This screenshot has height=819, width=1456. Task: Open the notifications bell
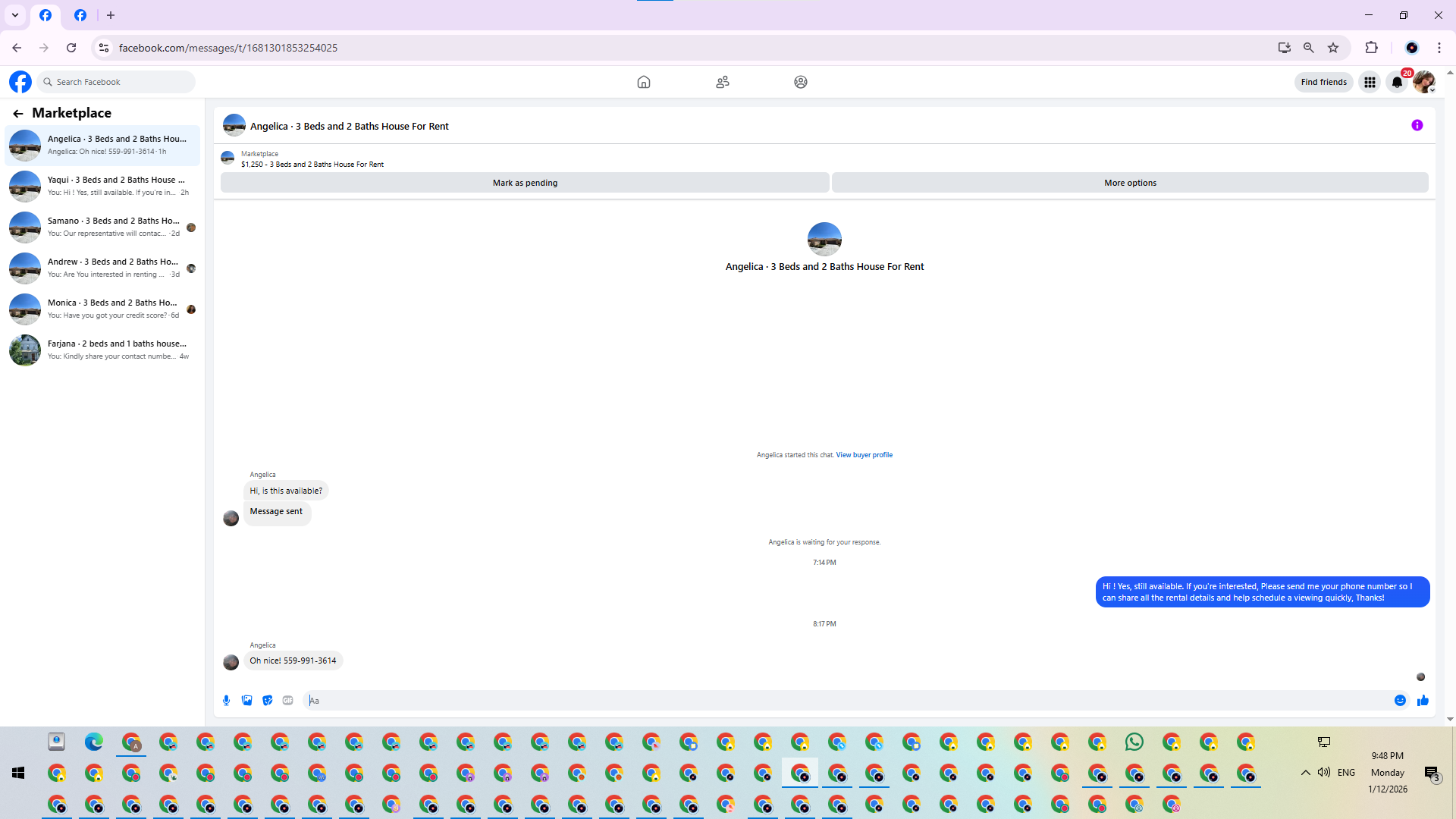1397,82
